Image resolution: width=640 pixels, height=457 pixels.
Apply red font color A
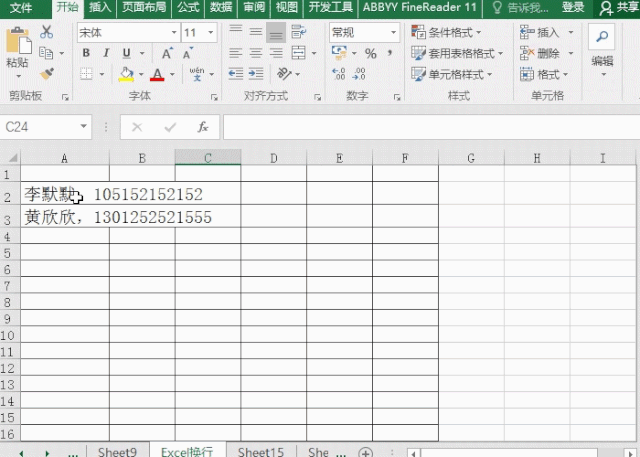157,74
